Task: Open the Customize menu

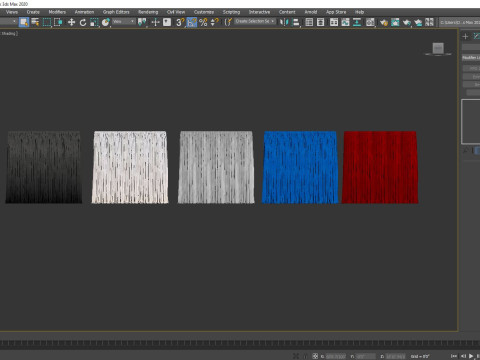Action: (x=204, y=12)
